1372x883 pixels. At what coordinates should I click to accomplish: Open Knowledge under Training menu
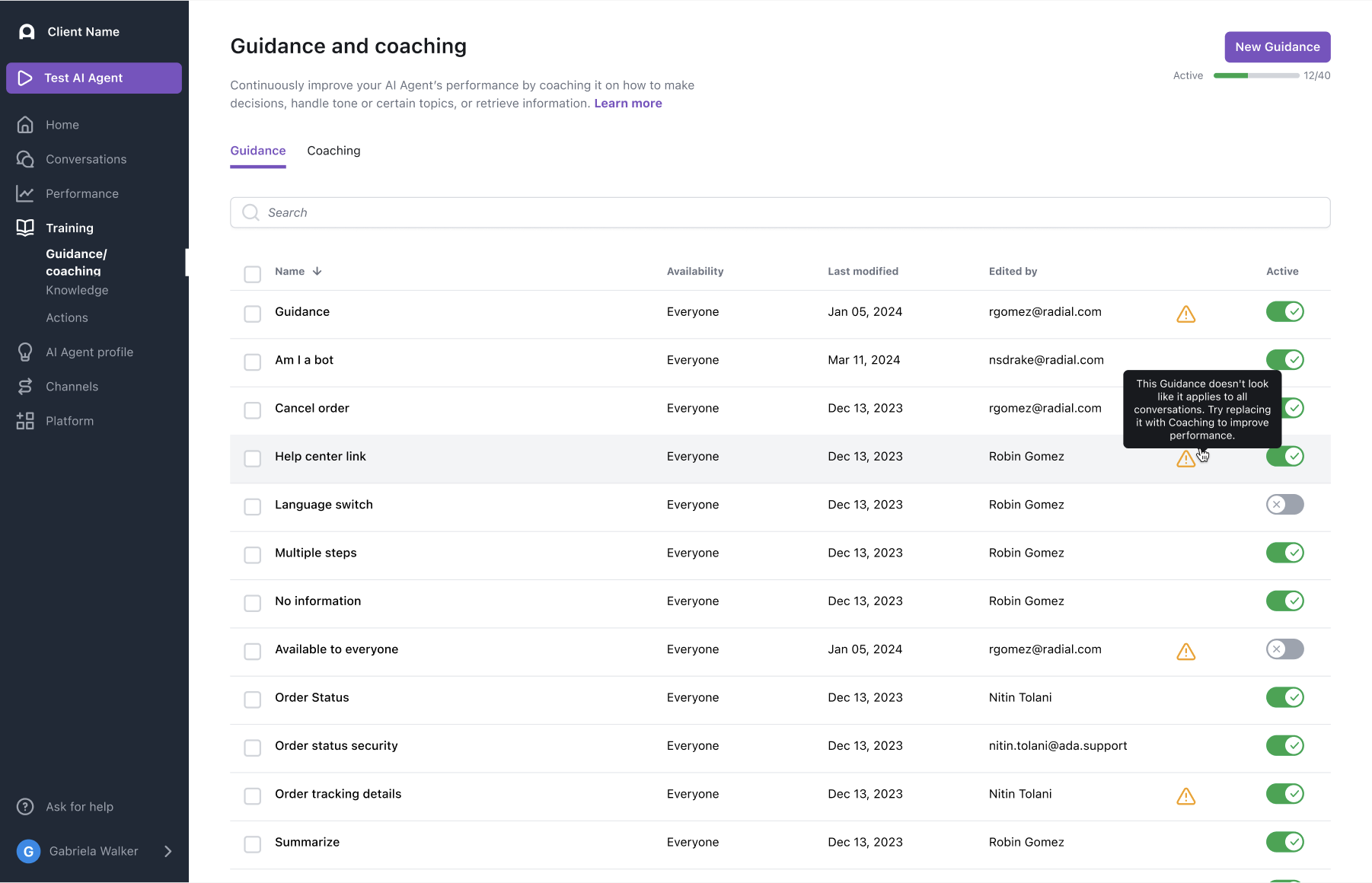(x=77, y=291)
